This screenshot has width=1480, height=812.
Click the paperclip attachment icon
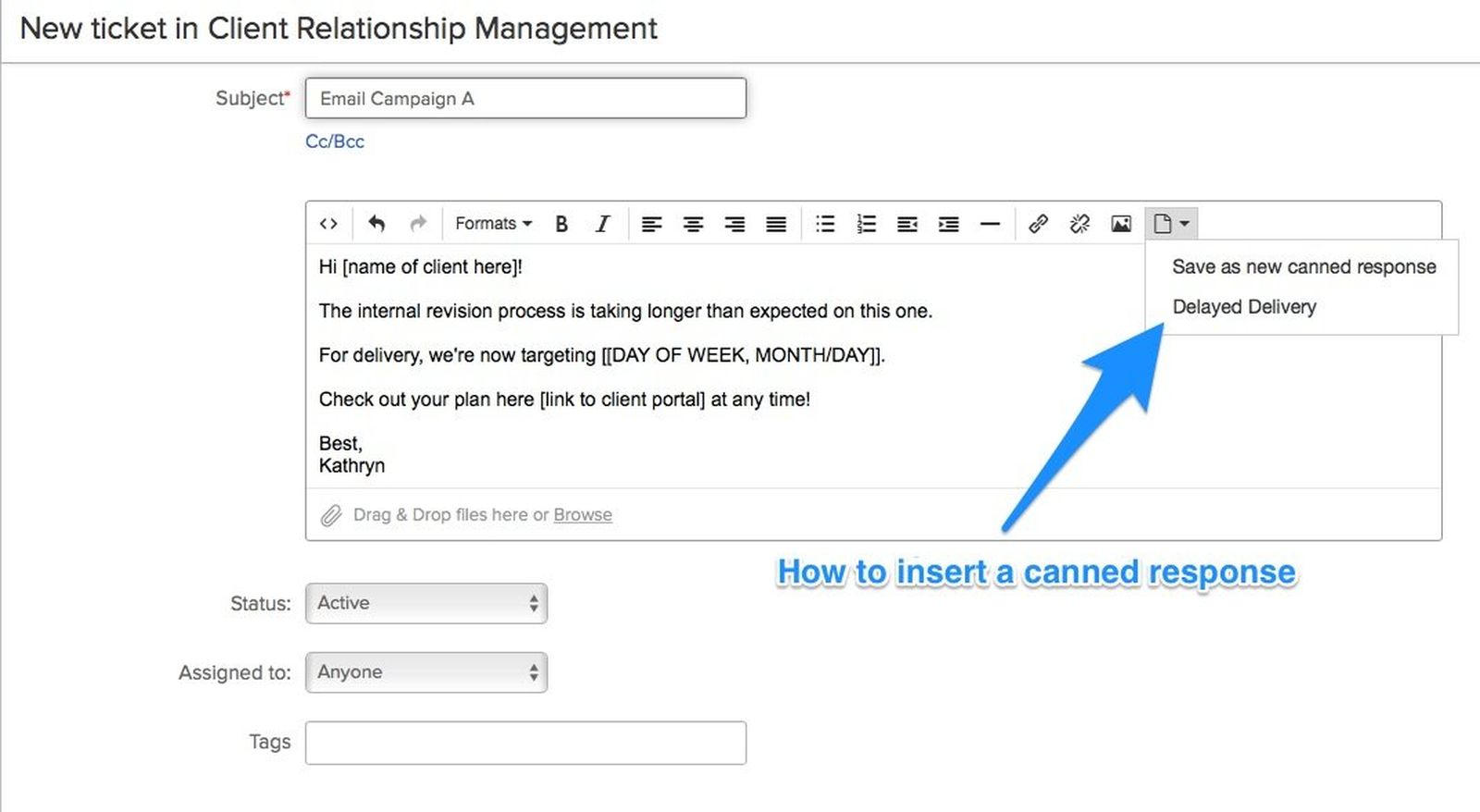pos(331,516)
